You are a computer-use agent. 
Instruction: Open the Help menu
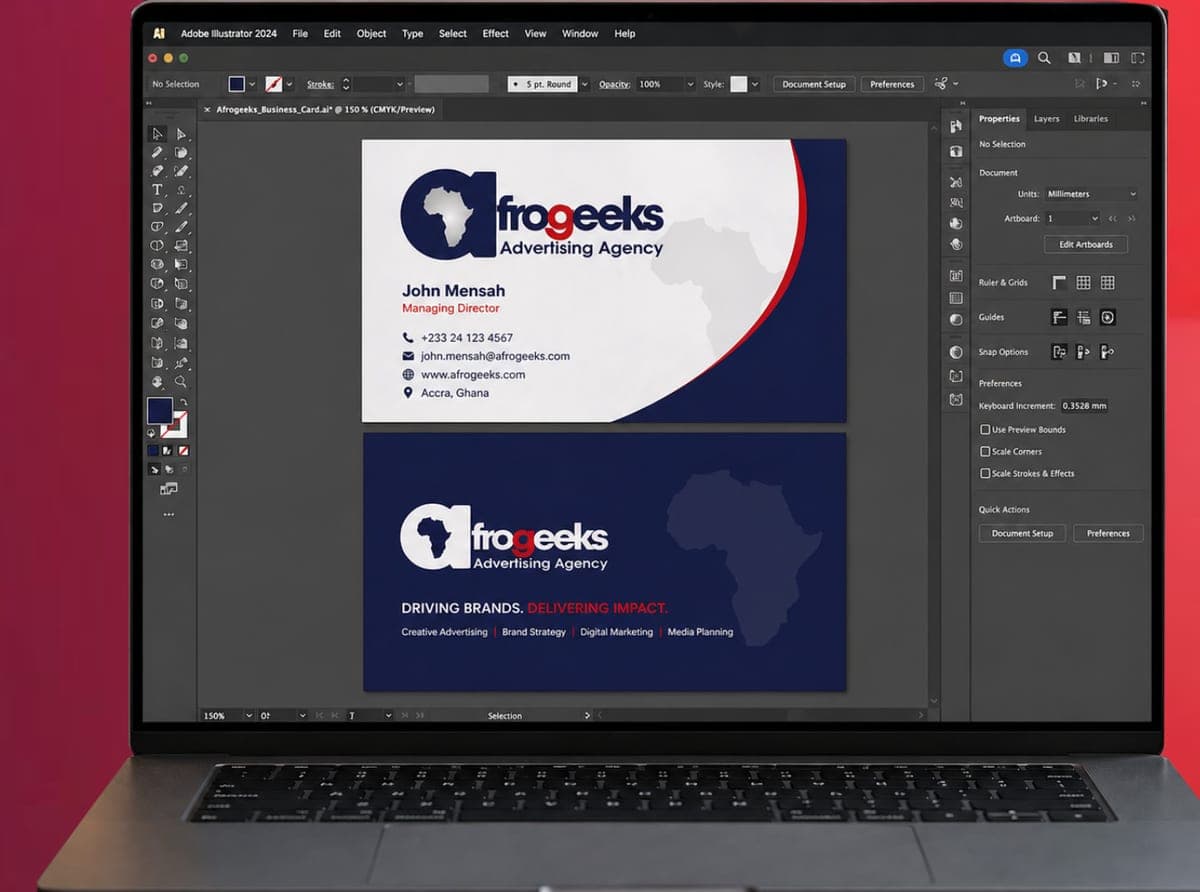point(625,33)
